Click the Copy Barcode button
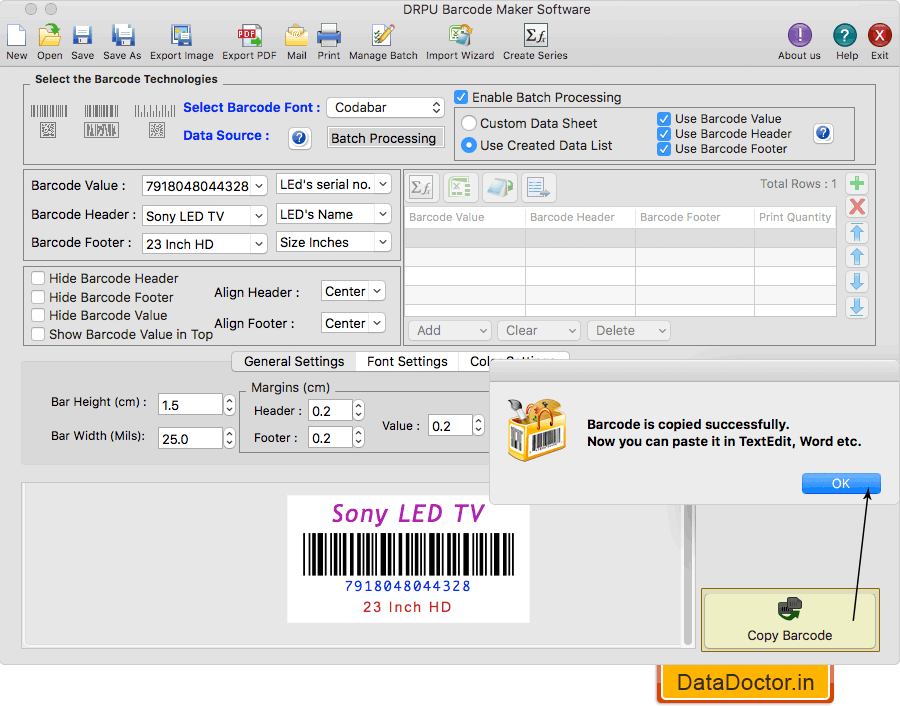Screen dimensions: 900x706 (790, 620)
